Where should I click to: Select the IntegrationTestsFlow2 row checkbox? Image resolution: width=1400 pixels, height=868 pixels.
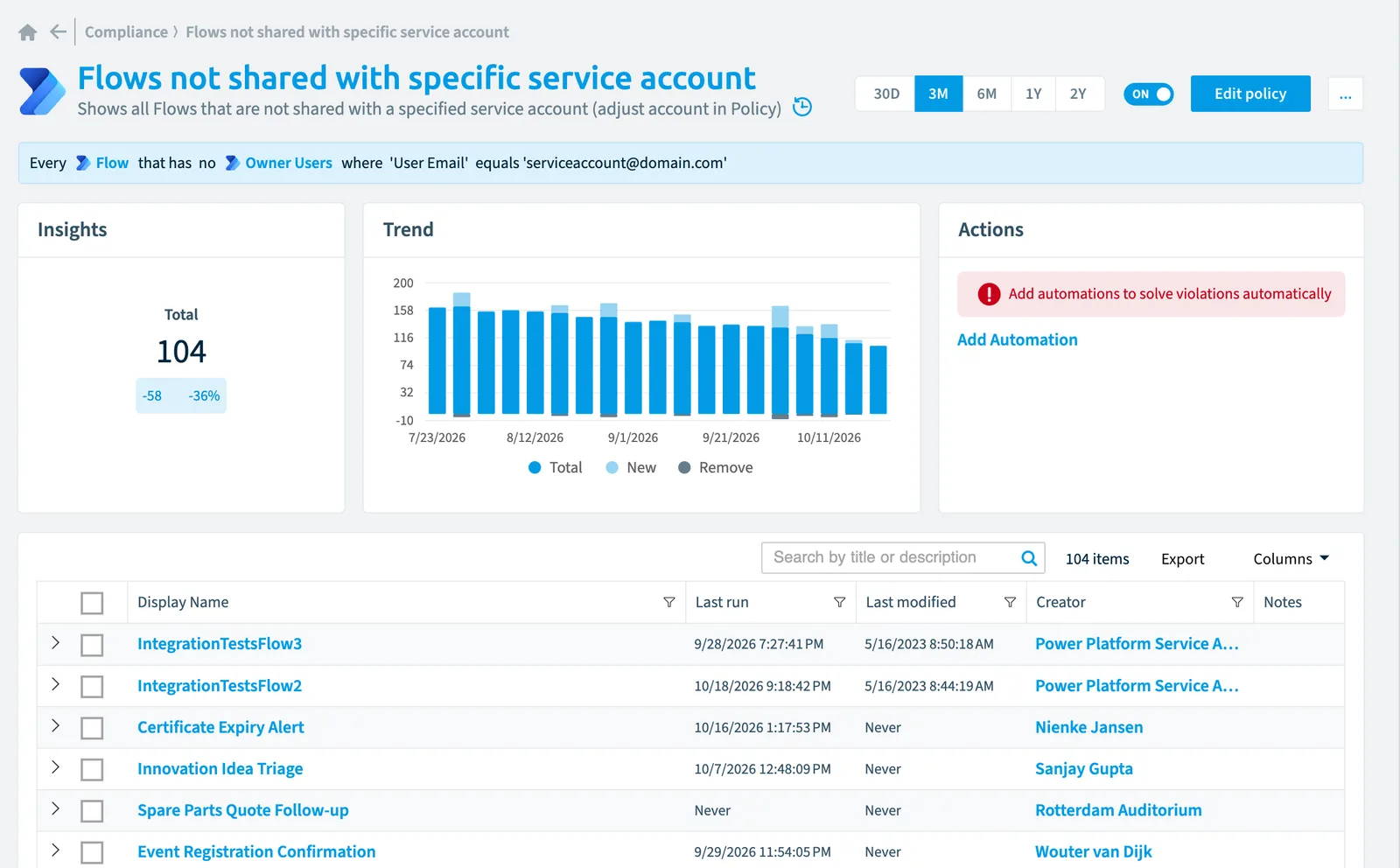tap(92, 687)
